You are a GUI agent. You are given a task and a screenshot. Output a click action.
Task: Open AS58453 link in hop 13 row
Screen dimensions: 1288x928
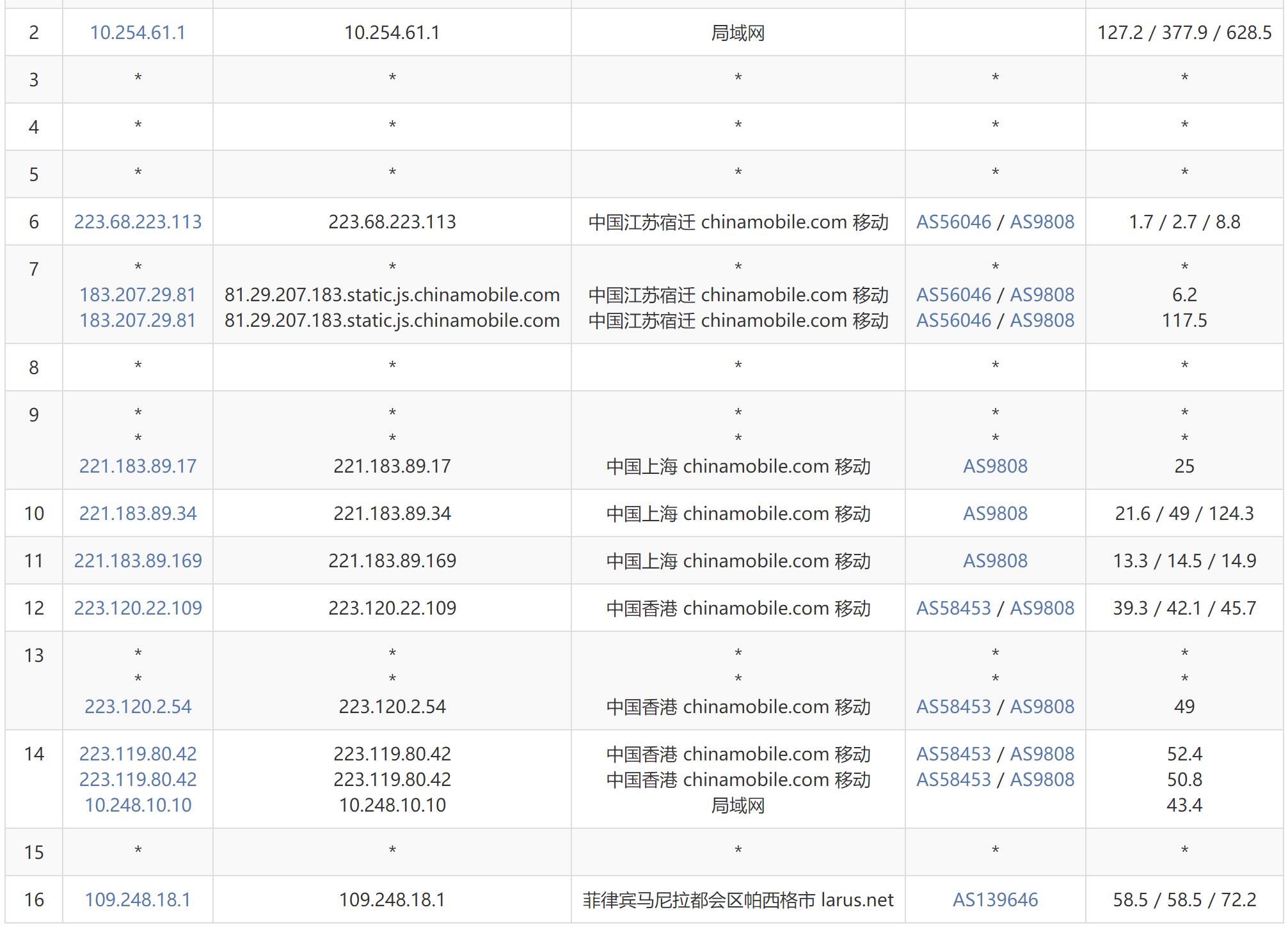[x=953, y=707]
